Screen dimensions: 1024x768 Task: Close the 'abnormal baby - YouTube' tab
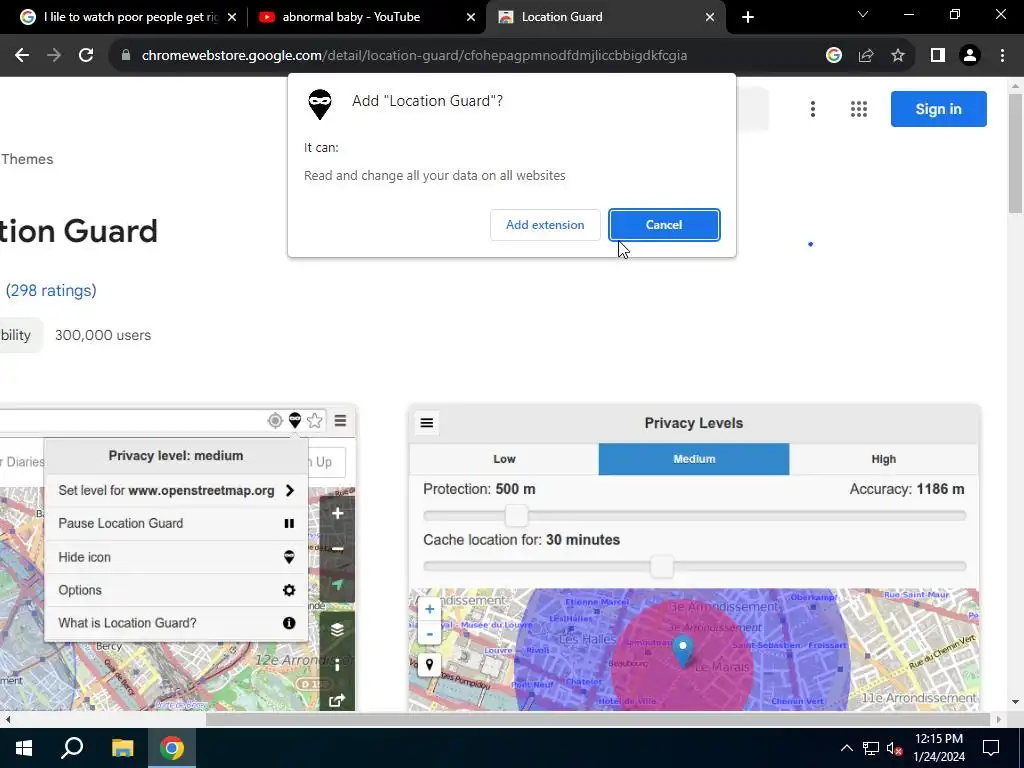tap(471, 17)
